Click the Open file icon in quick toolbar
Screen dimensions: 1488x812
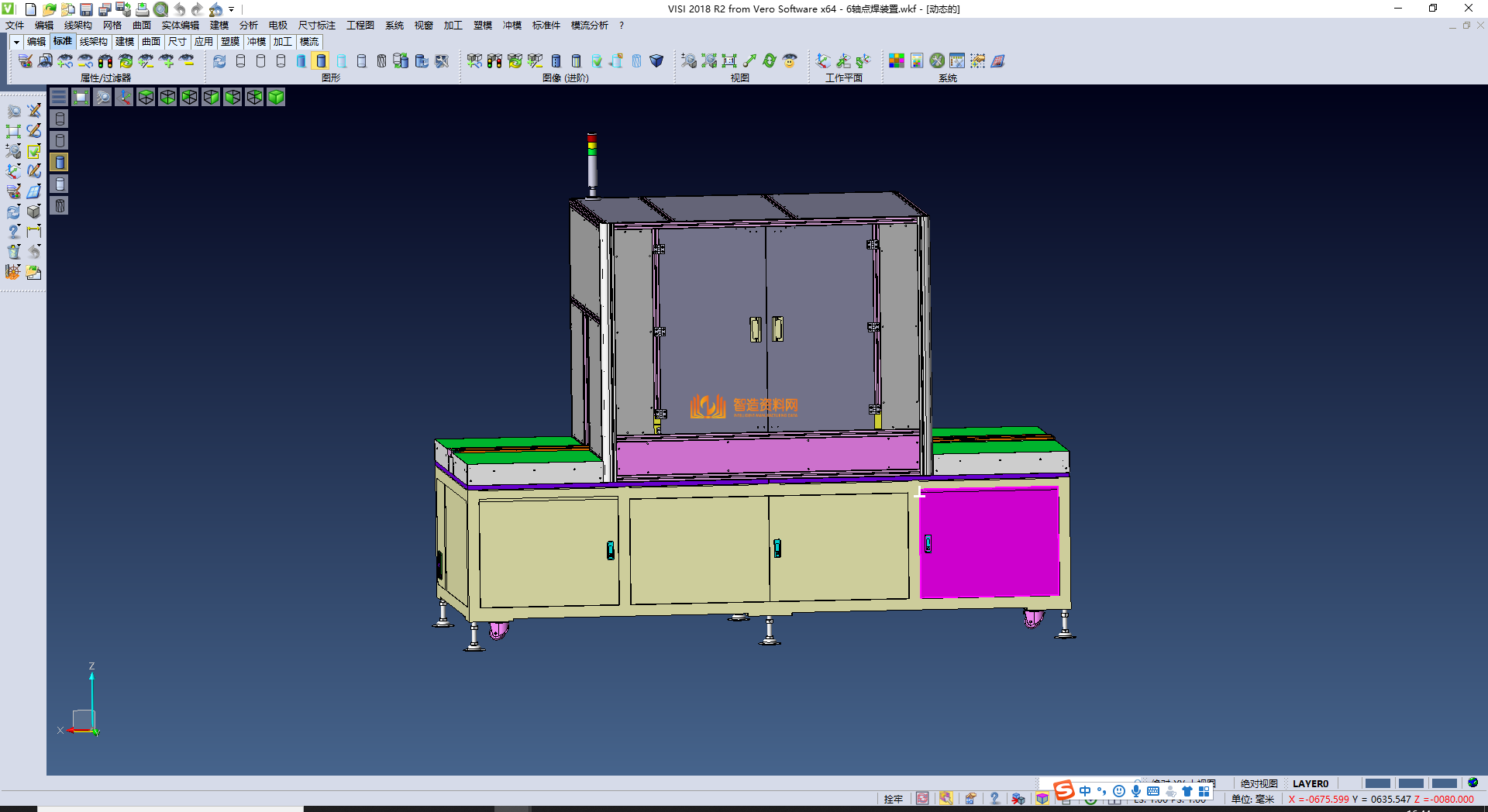(x=49, y=9)
